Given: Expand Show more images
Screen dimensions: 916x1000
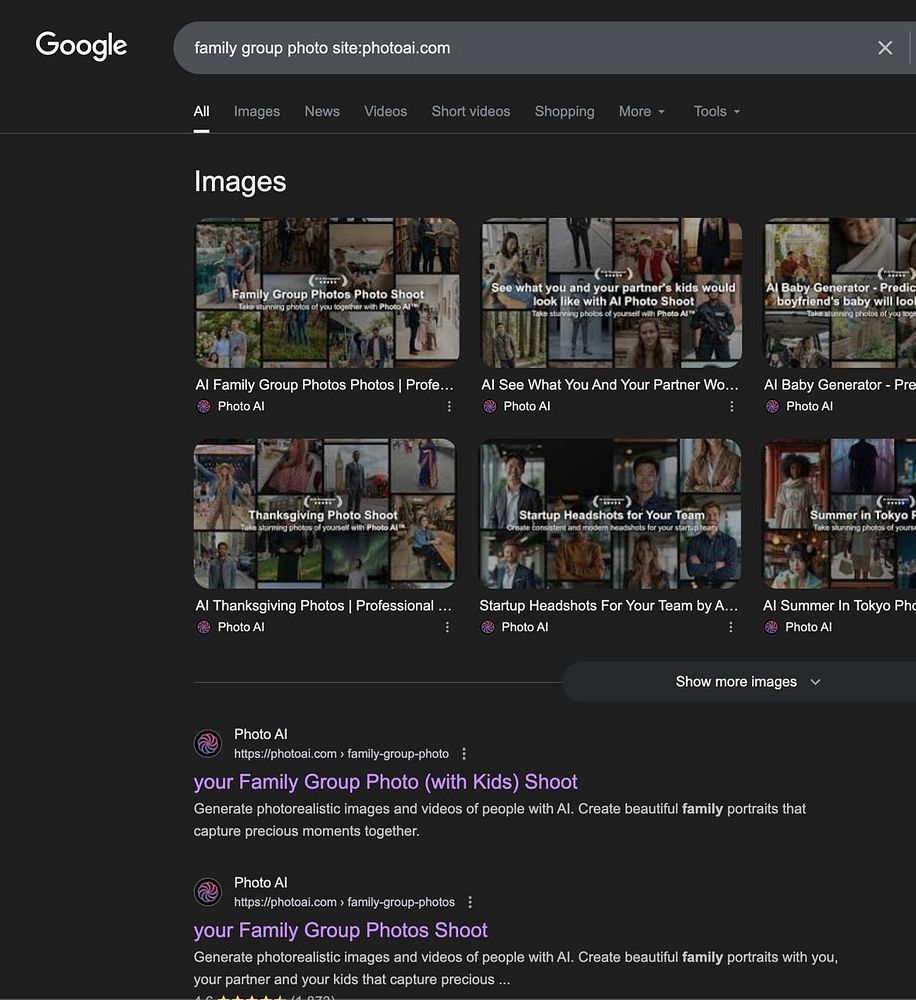Looking at the screenshot, I should point(747,682).
